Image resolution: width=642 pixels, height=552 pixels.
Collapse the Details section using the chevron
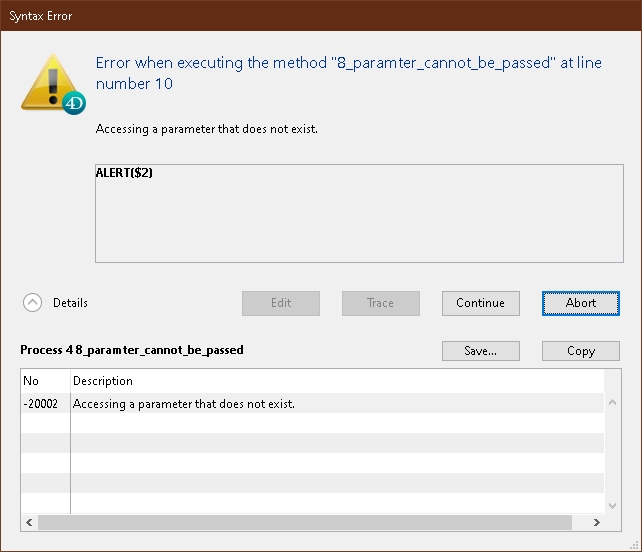tap(32, 303)
